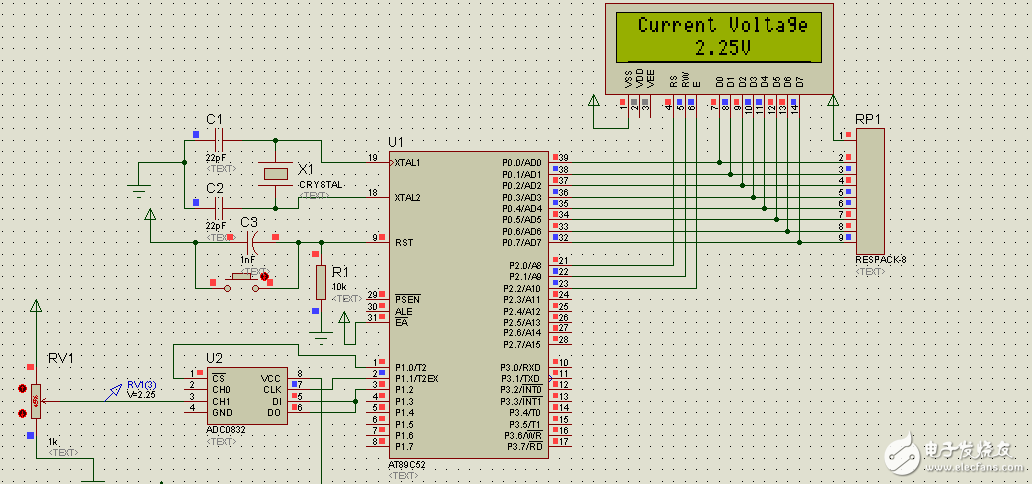Screen dimensions: 1032x484
Task: Click the 'Current Voltage' LCD line
Action: [722, 25]
